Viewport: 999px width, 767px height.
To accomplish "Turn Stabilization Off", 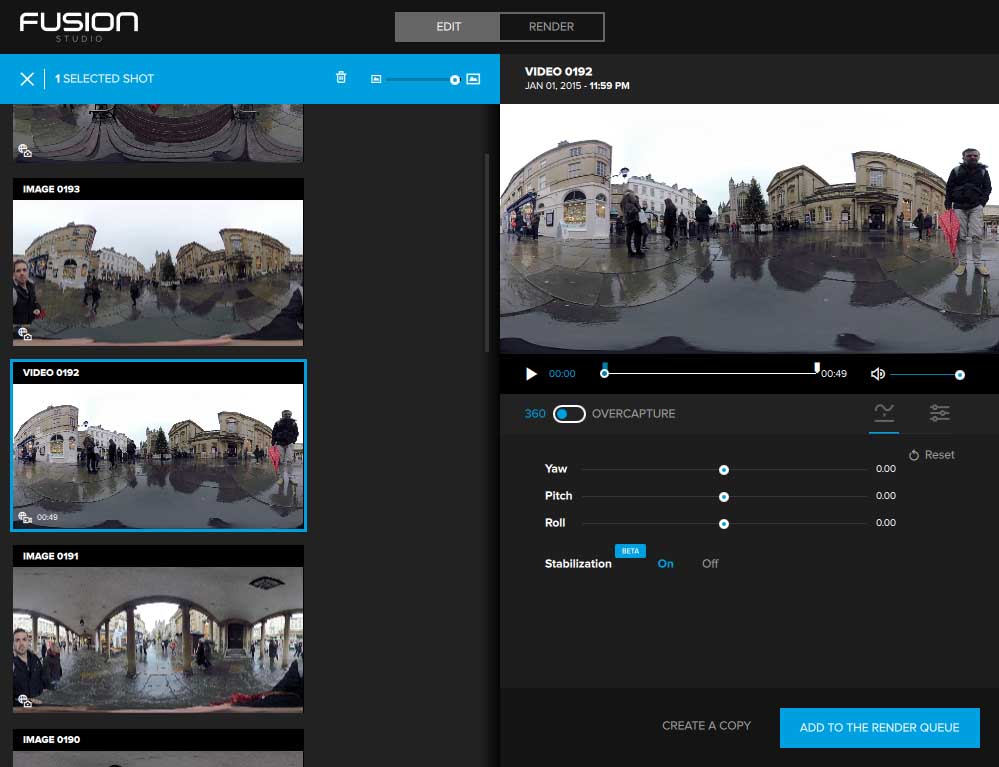I will point(710,564).
